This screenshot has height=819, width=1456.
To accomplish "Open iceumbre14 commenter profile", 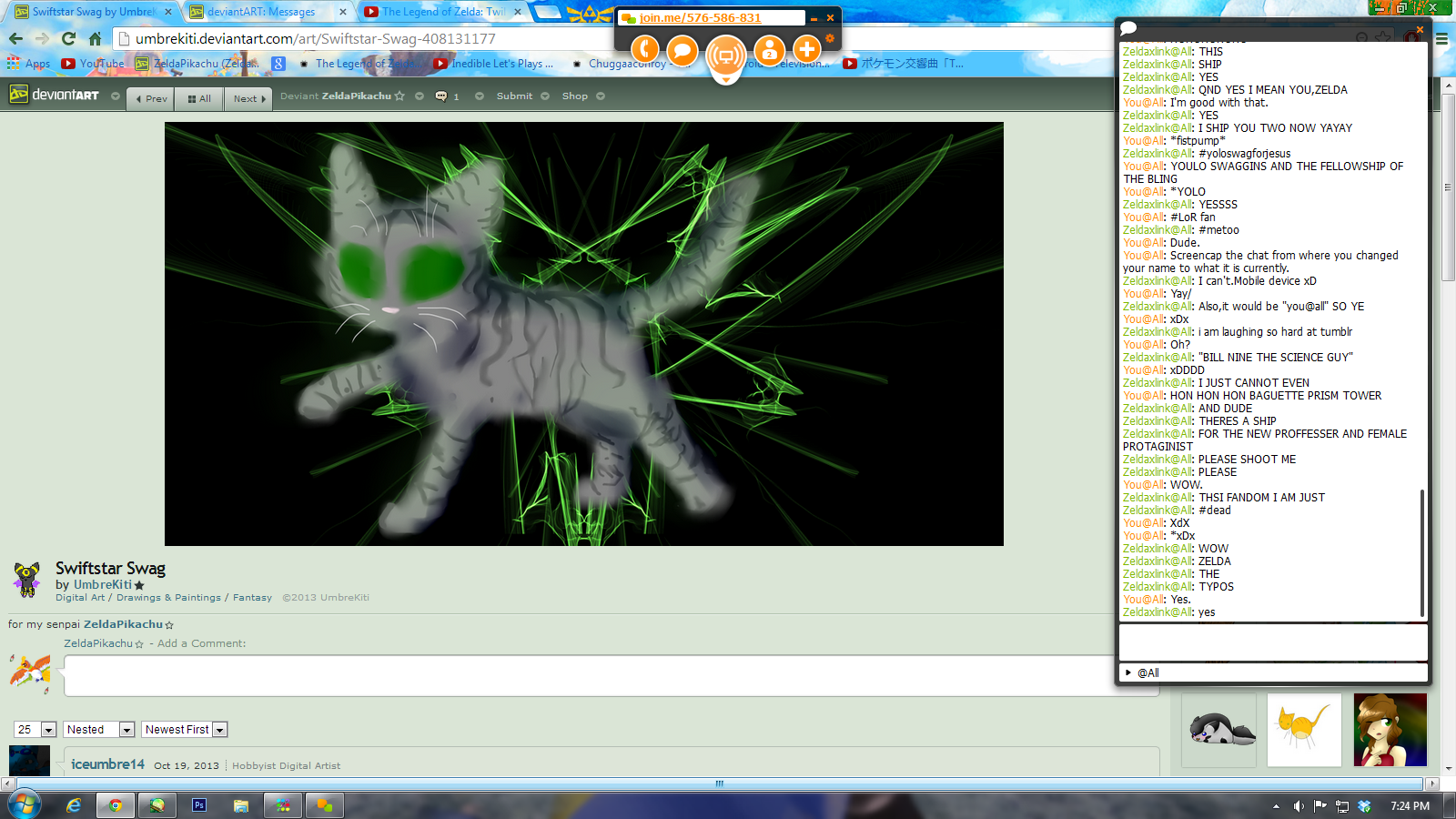I will coord(107,764).
